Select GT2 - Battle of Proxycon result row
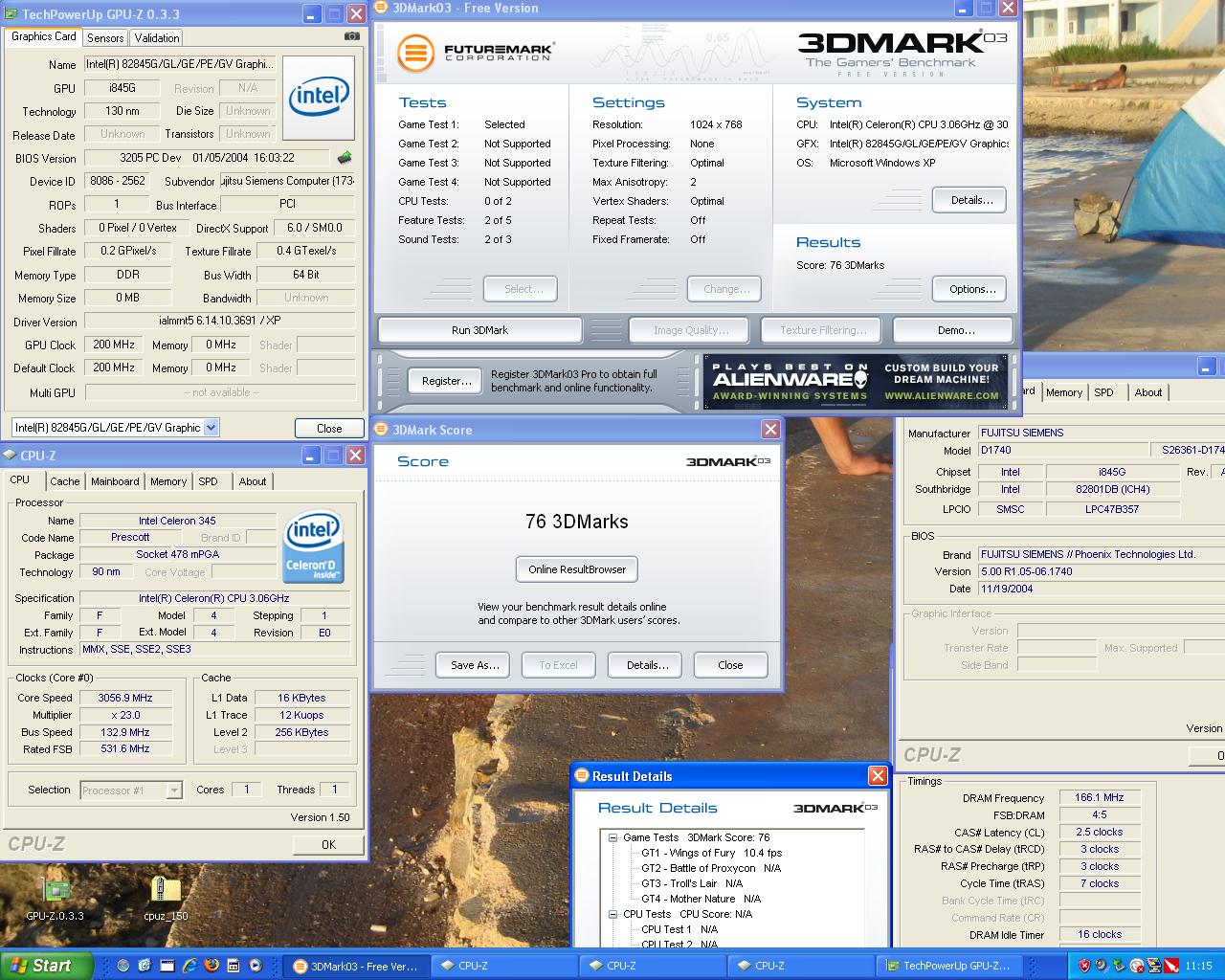1225x980 pixels. pyautogui.click(x=711, y=868)
